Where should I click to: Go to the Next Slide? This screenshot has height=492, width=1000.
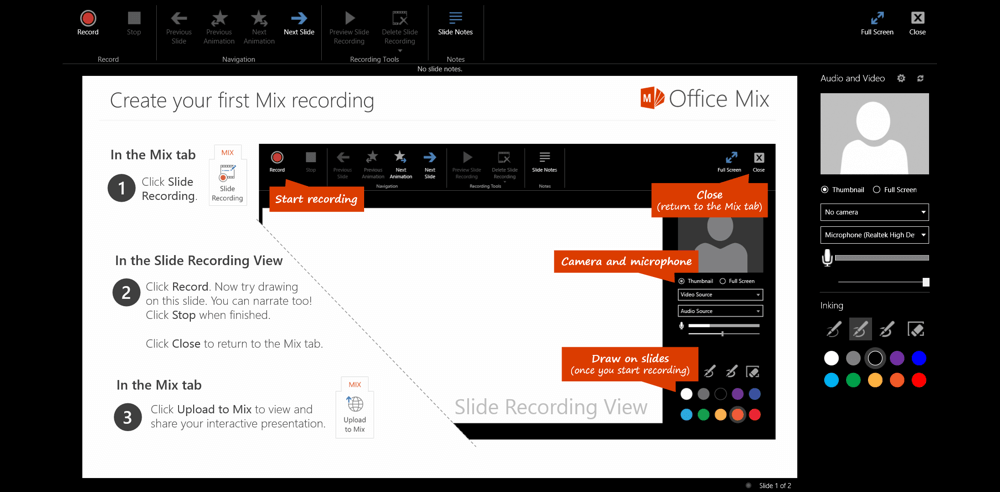click(298, 23)
